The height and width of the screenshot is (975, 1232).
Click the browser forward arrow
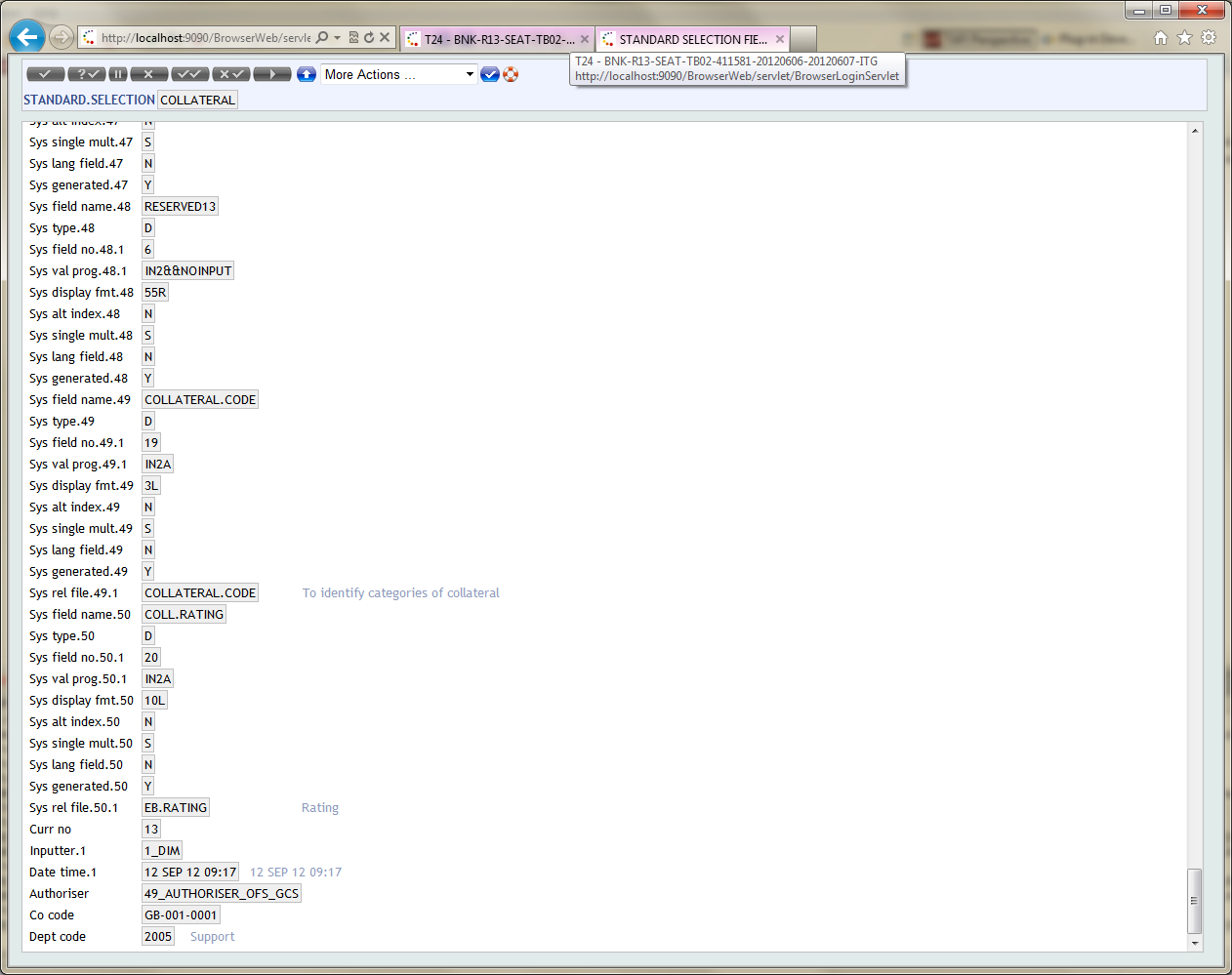pos(62,37)
